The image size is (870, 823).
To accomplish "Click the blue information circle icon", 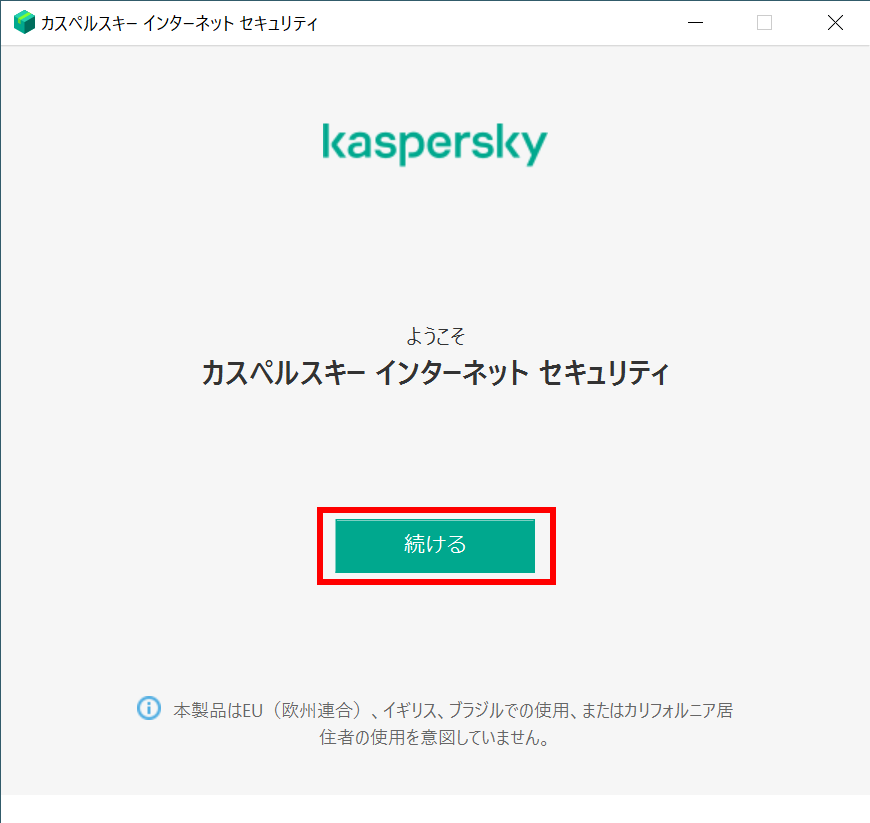I will pyautogui.click(x=149, y=708).
